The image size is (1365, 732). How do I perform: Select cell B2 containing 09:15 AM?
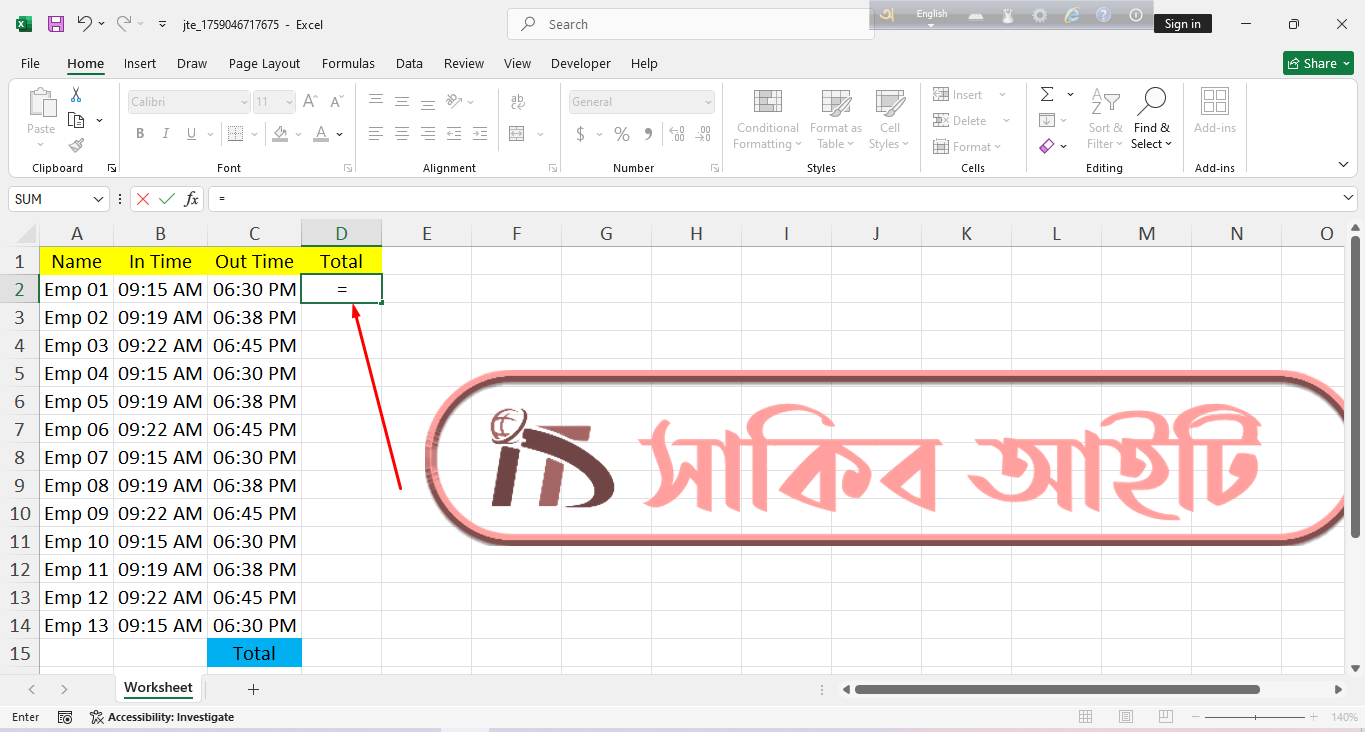(160, 290)
